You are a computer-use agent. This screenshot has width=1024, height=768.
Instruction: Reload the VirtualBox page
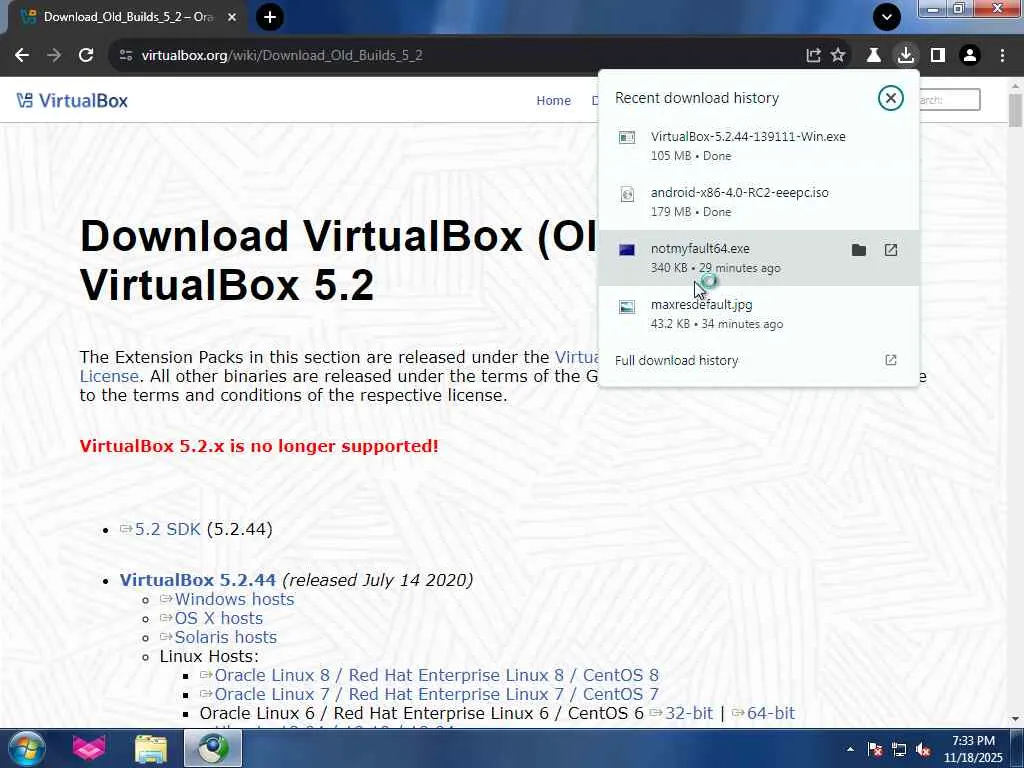(86, 55)
